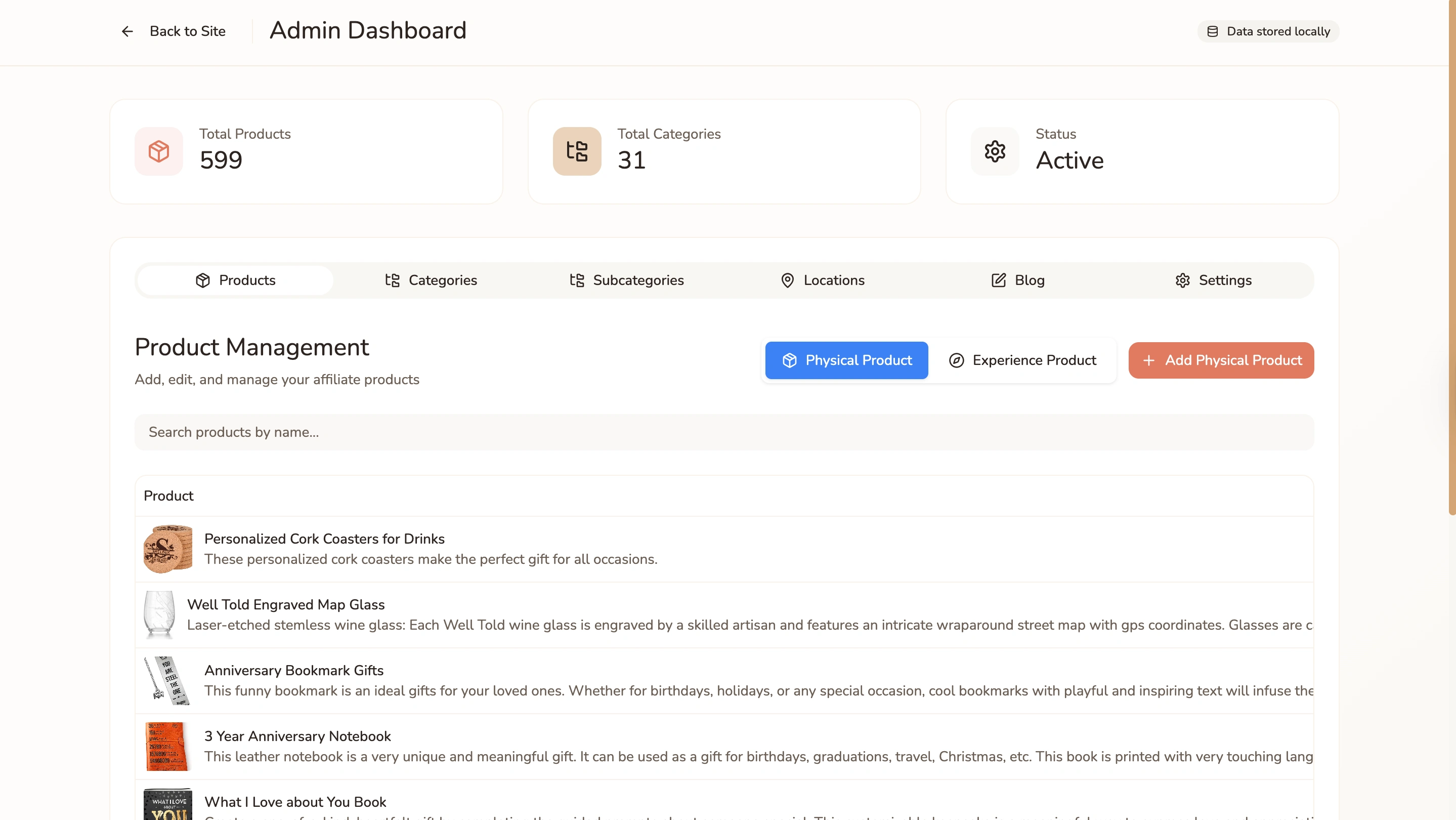Switch to Experience Product type
This screenshot has height=820, width=1456.
(1022, 360)
